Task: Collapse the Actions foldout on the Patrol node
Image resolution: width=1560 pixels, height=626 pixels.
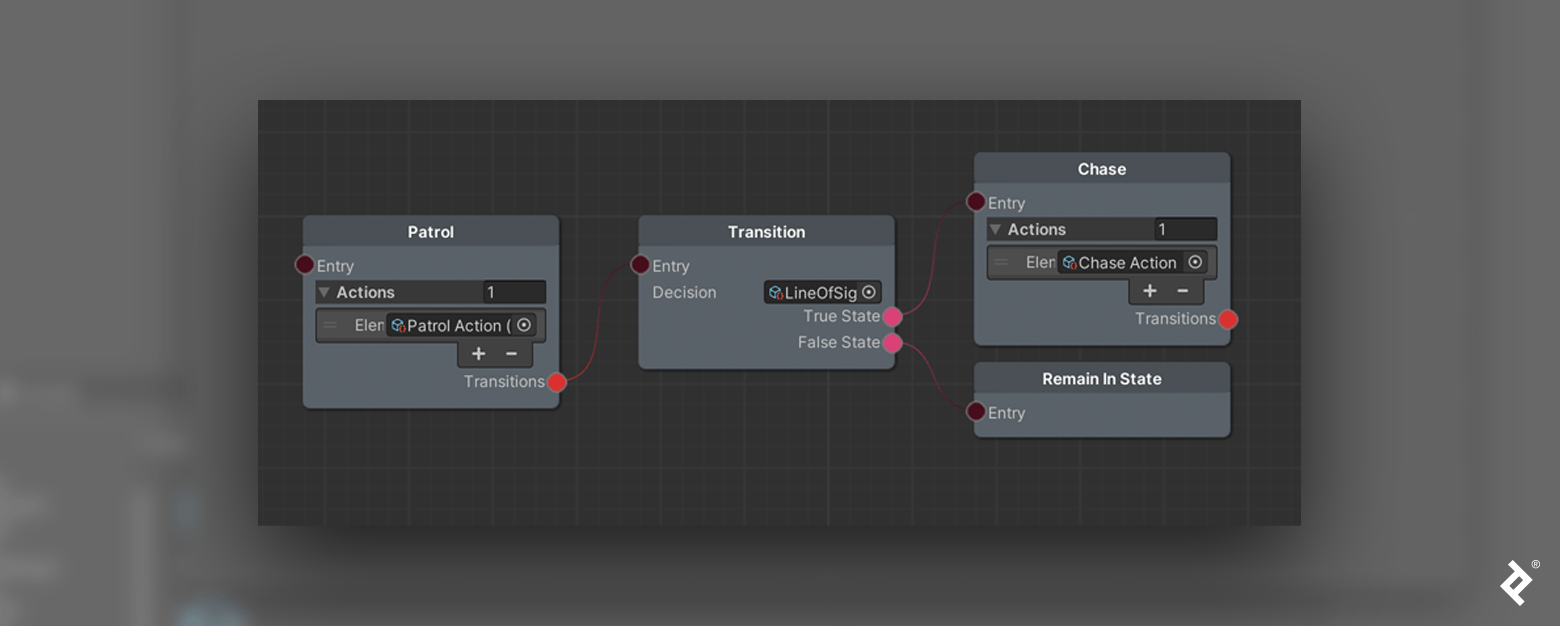Action: pos(322,292)
